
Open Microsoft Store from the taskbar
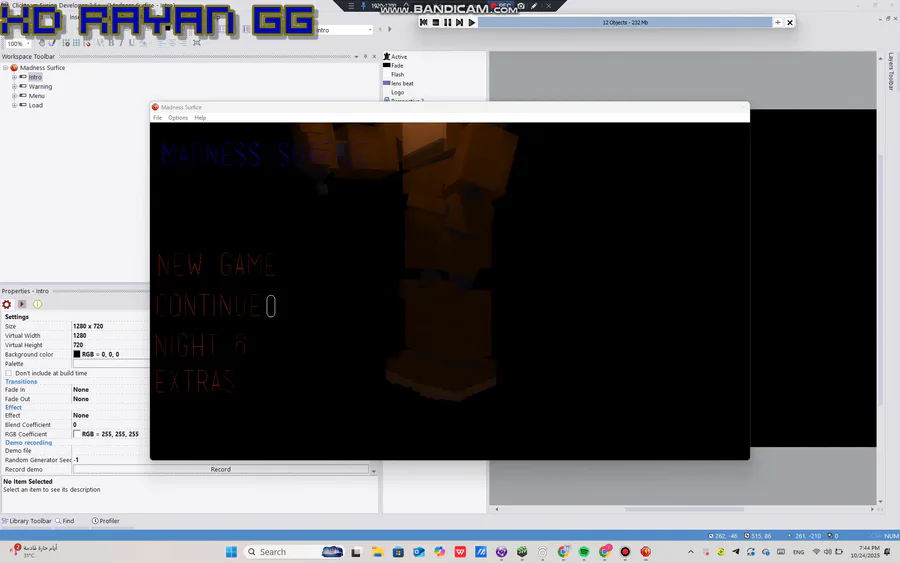[398, 552]
